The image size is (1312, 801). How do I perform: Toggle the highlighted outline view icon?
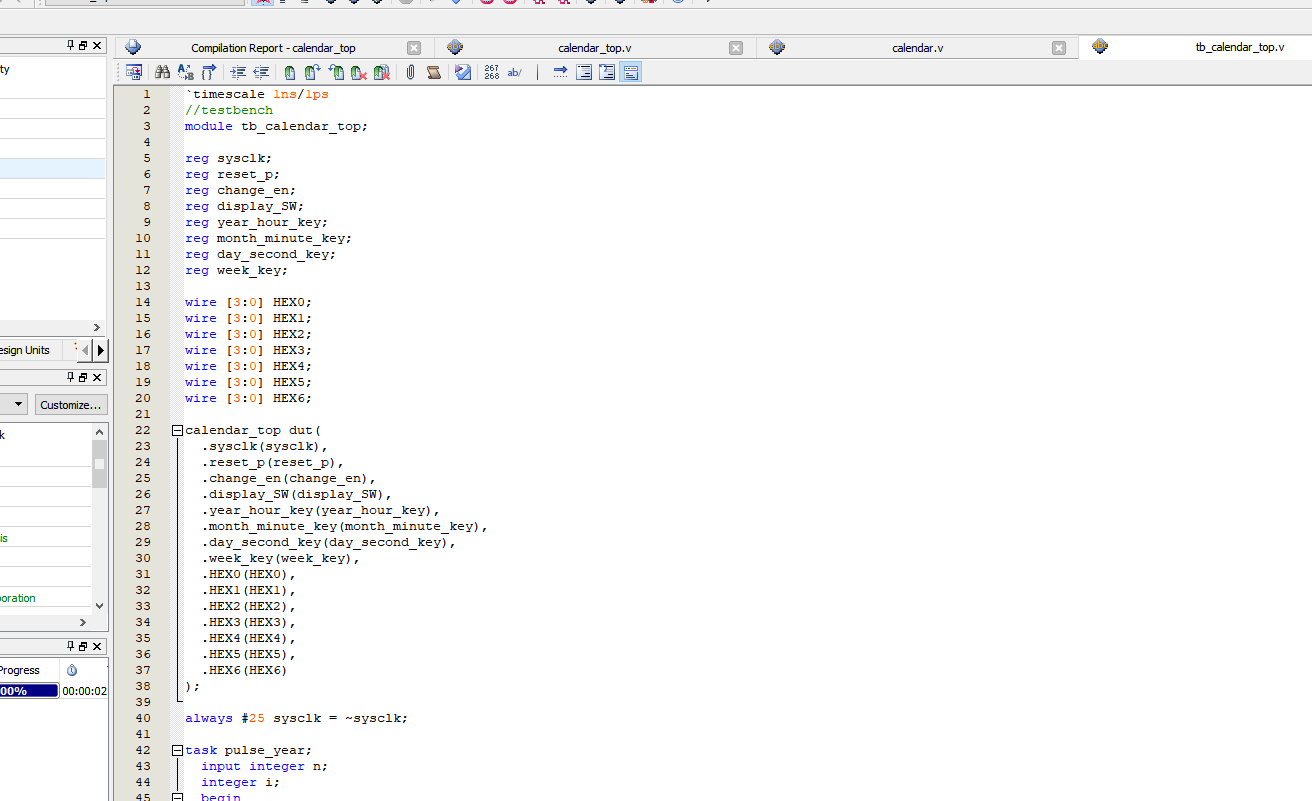coord(630,72)
